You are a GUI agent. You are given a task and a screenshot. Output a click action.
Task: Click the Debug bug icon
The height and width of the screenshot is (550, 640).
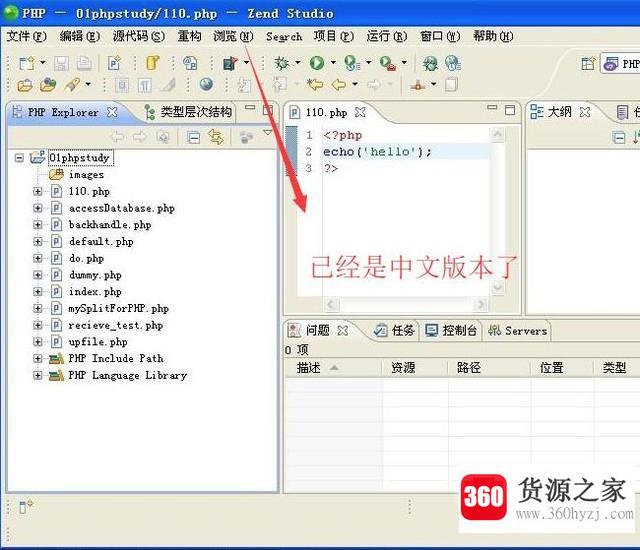(x=282, y=63)
